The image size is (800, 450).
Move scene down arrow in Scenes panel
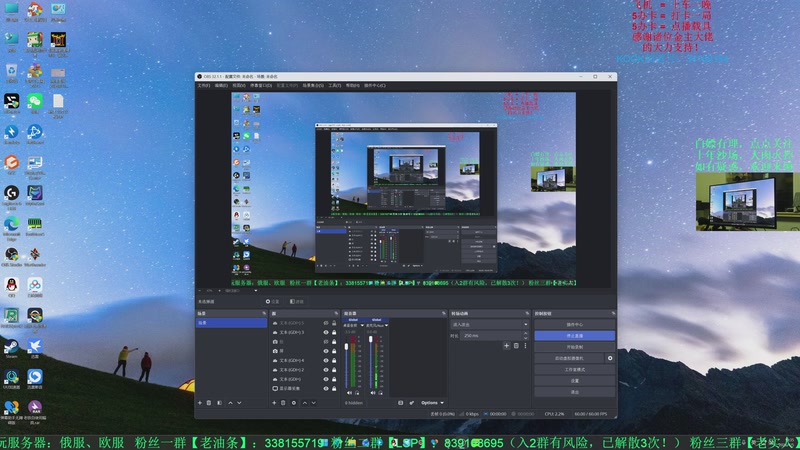239,403
